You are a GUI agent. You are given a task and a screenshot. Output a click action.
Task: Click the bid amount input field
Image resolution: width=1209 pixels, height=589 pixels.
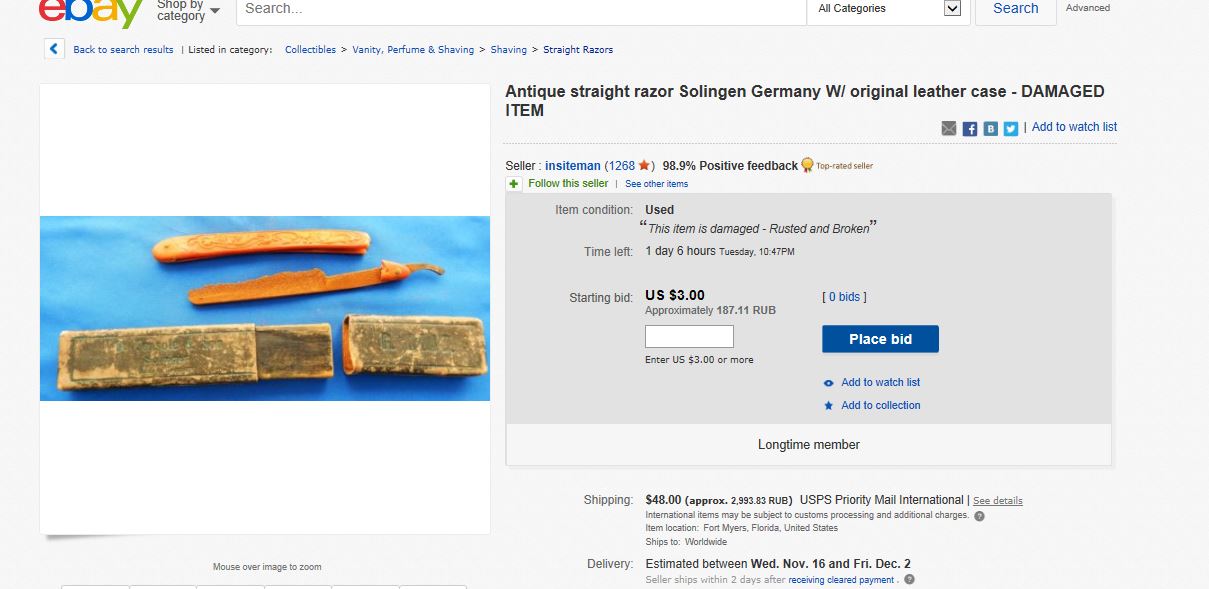[689, 337]
